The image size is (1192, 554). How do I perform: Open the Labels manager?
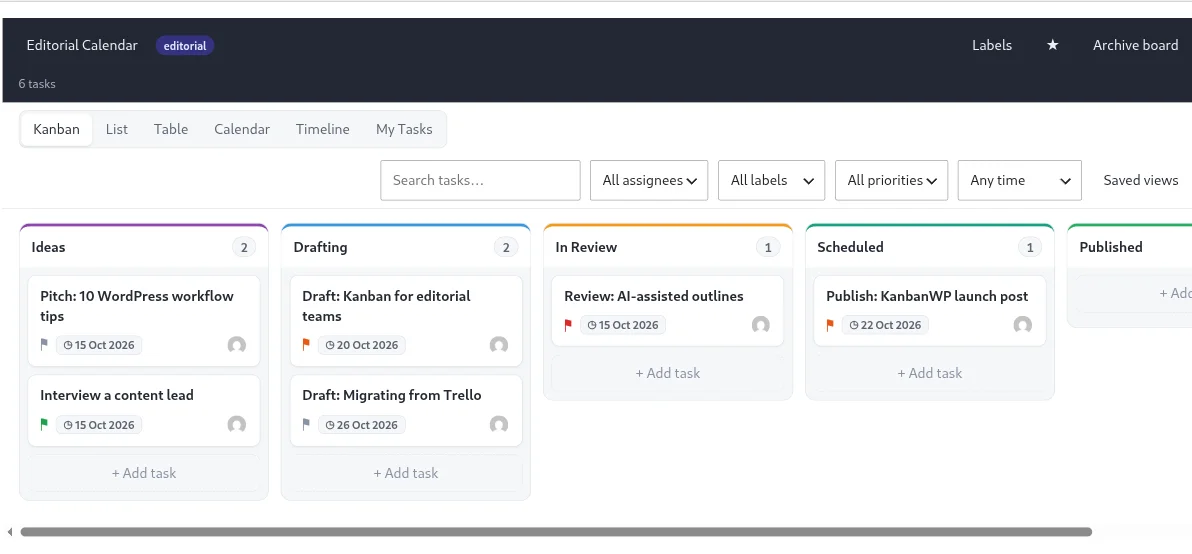(x=992, y=45)
